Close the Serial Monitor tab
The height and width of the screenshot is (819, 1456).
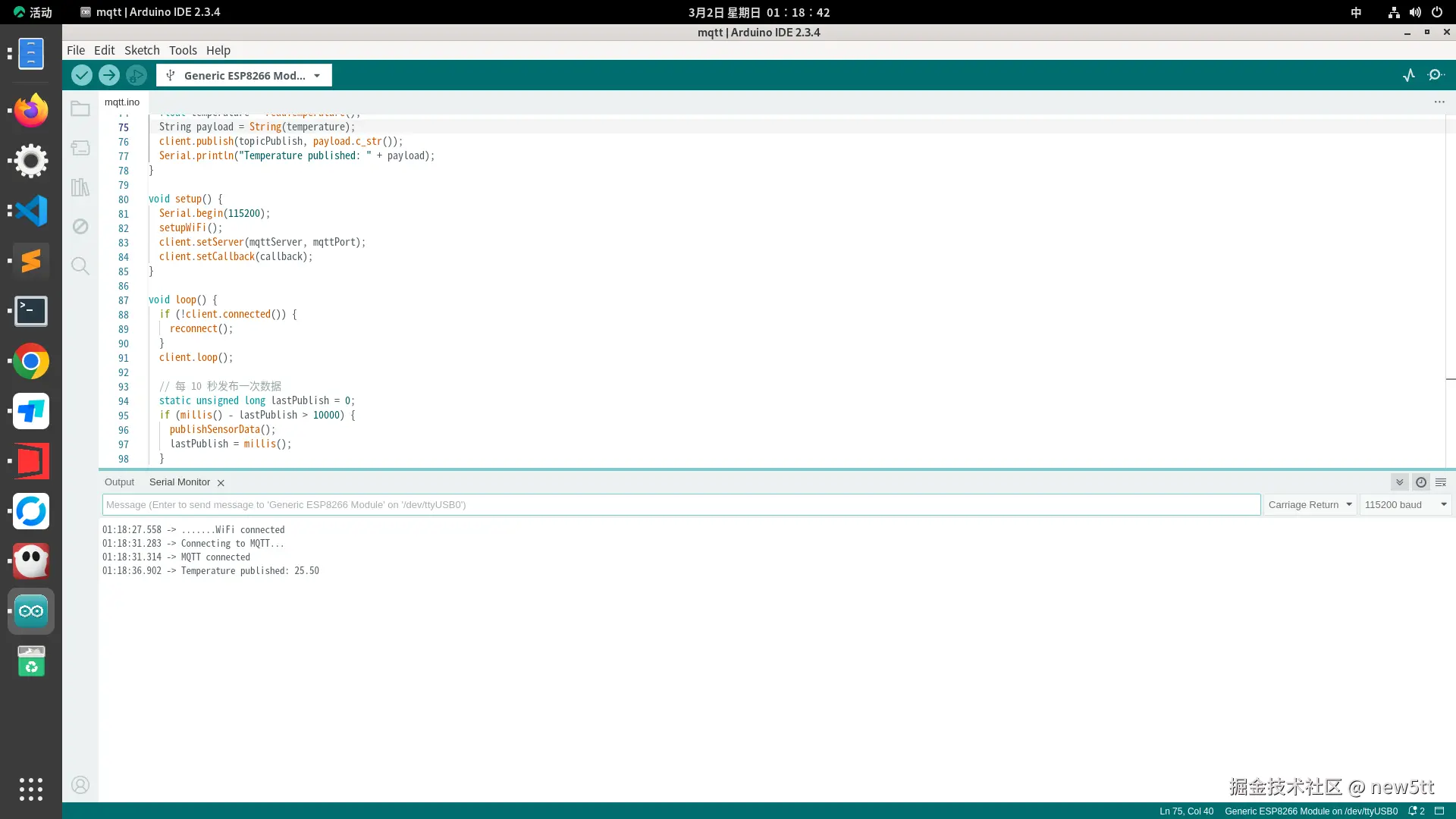221,483
